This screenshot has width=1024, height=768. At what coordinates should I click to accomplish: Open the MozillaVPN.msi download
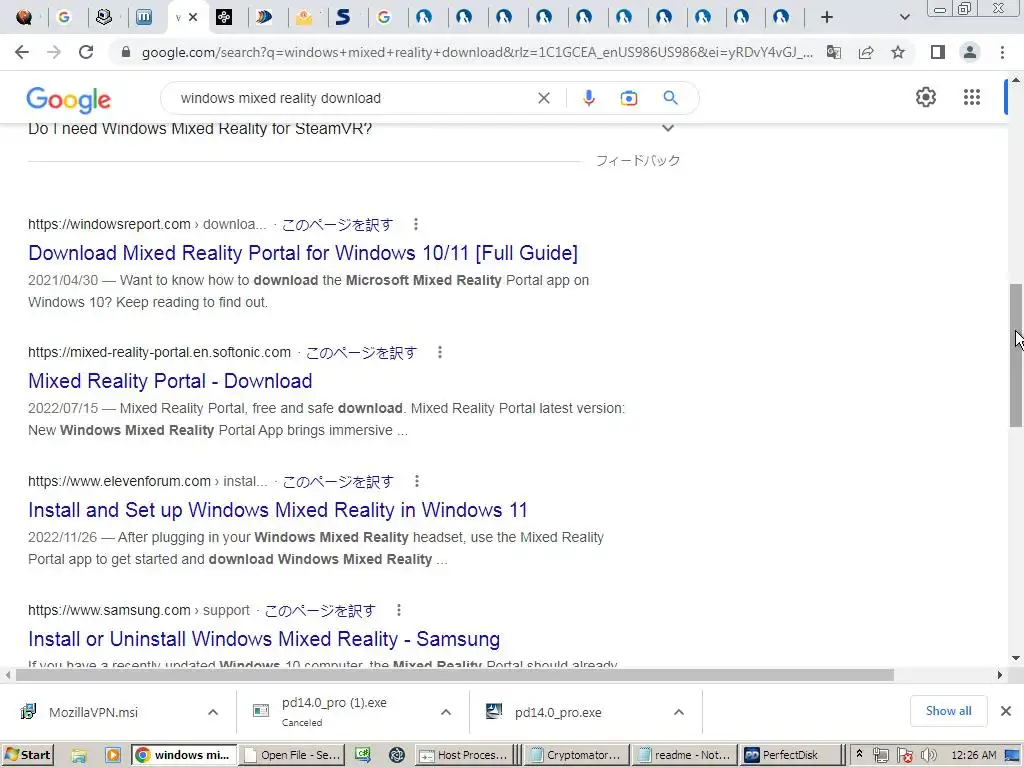(x=93, y=712)
